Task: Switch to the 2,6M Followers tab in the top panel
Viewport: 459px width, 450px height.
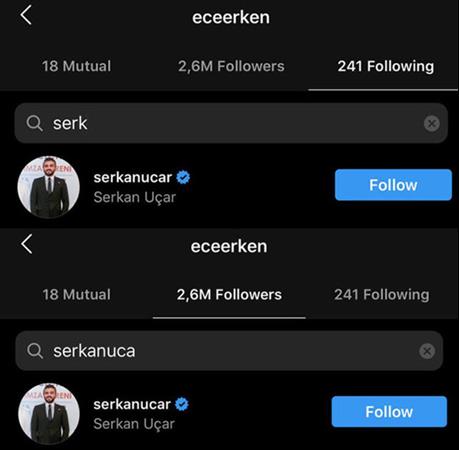Action: point(231,66)
